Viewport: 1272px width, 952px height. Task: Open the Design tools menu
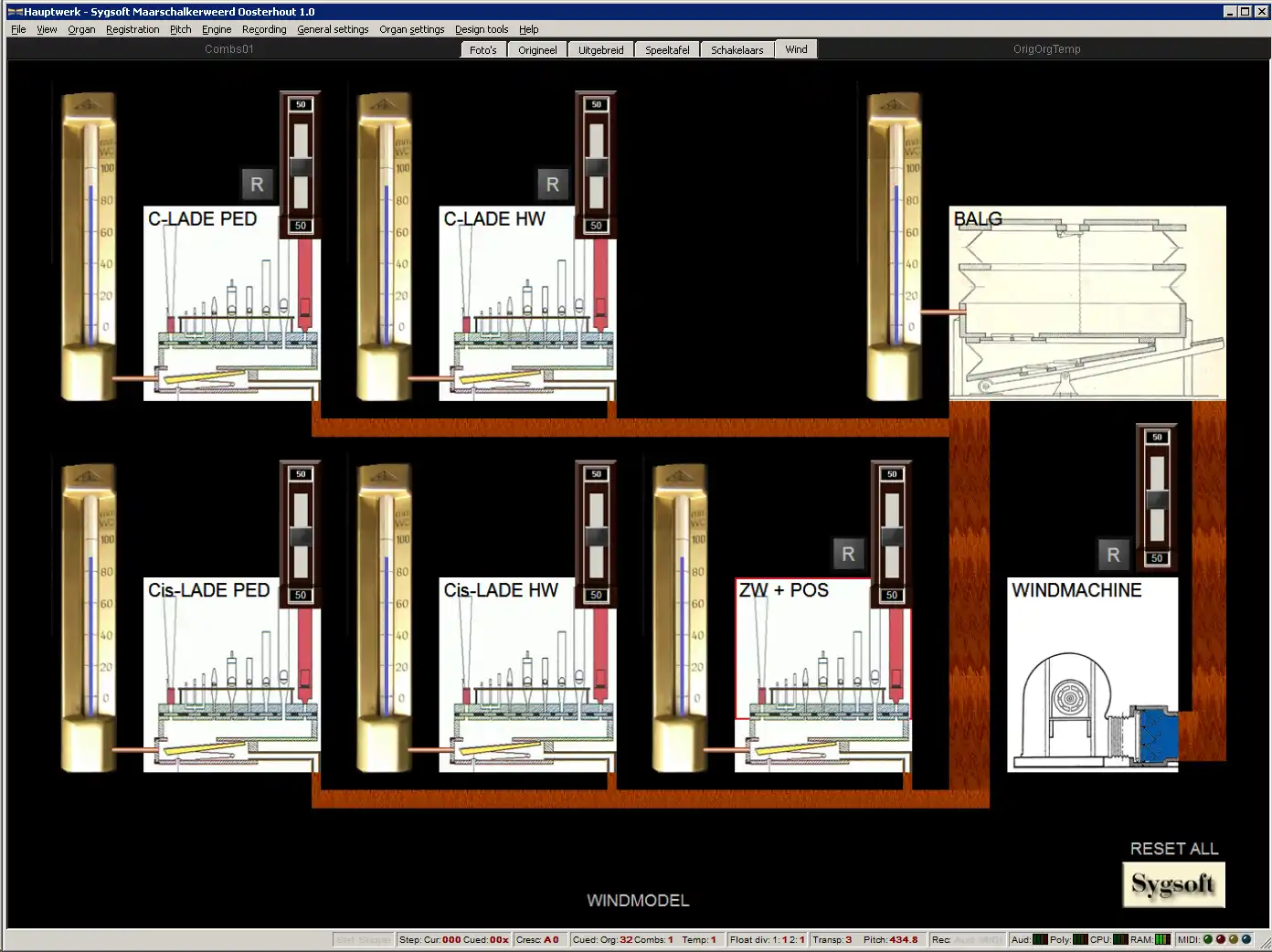click(482, 29)
